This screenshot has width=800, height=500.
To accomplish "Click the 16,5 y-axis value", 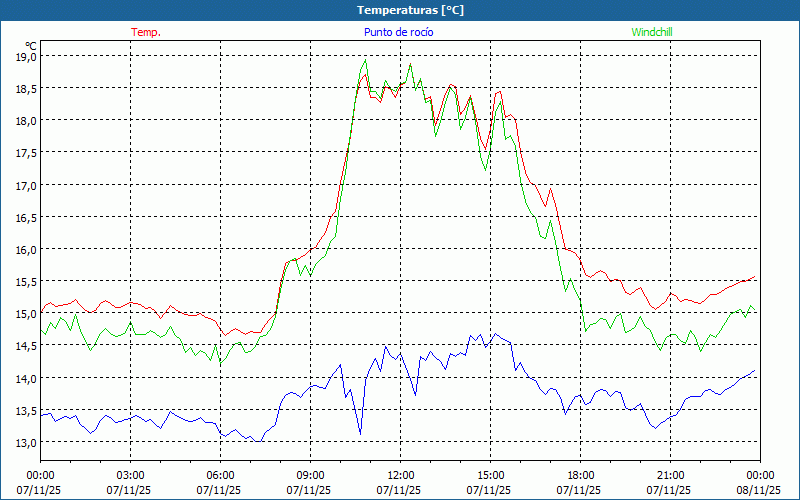I will [25, 217].
